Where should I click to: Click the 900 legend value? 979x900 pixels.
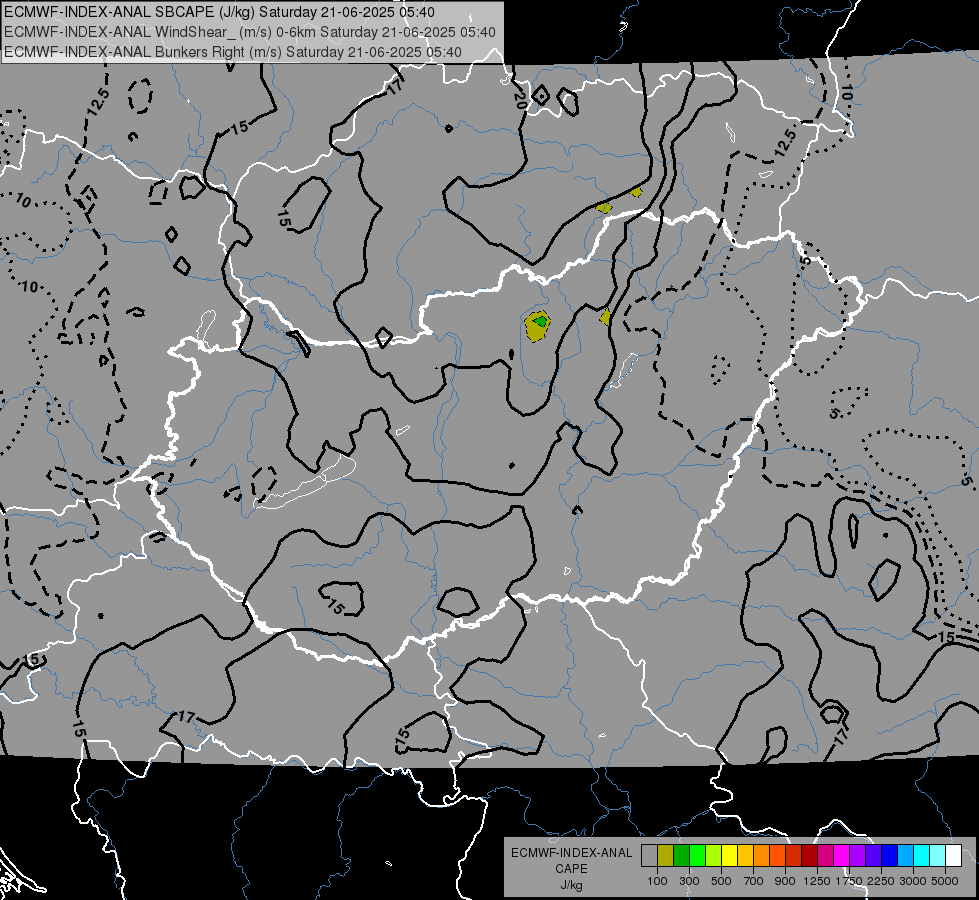click(785, 881)
